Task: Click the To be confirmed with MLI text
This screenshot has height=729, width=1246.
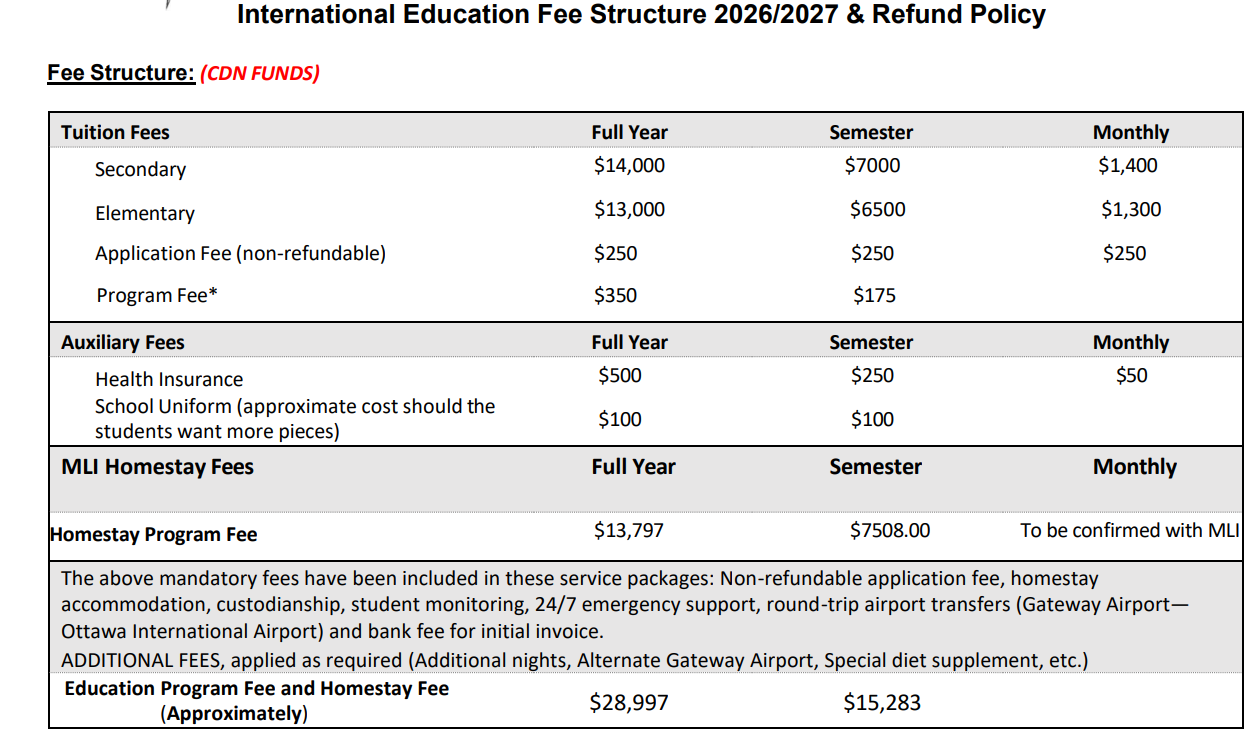Action: tap(1129, 531)
